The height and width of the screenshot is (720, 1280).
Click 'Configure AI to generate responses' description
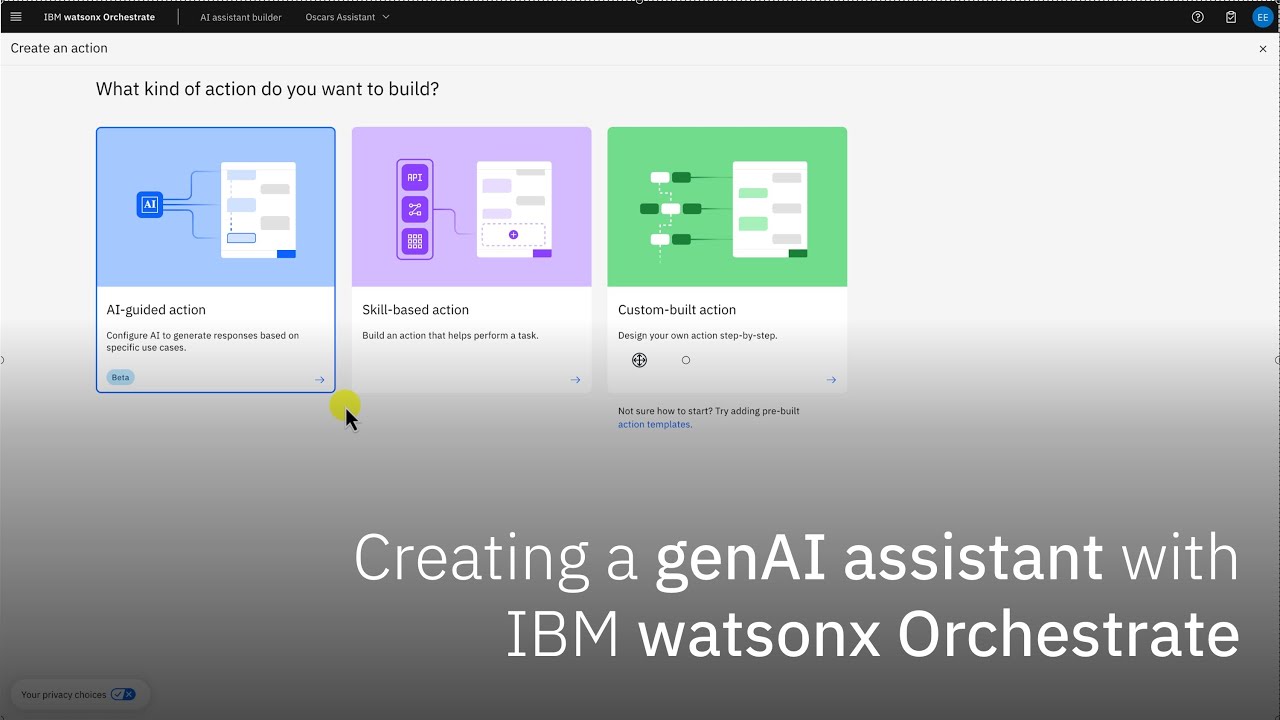203,341
